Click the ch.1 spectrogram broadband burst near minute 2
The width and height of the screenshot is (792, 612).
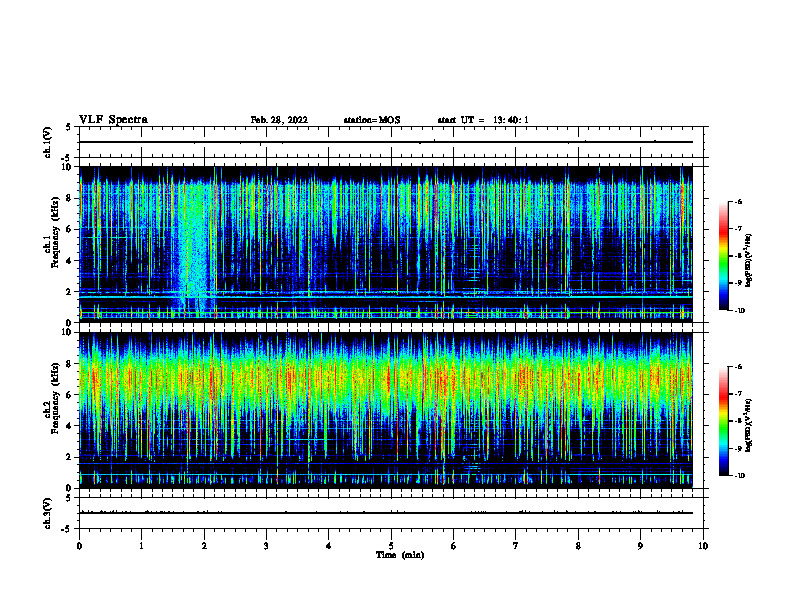(x=196, y=247)
